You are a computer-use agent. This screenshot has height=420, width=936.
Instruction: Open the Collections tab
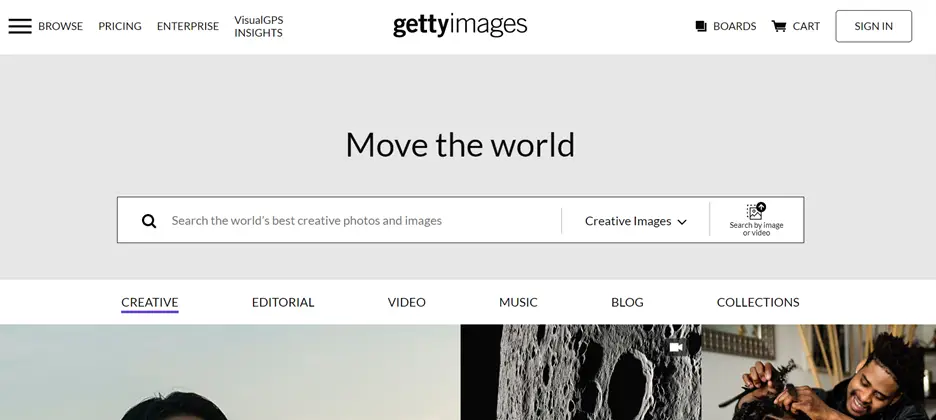tap(758, 302)
